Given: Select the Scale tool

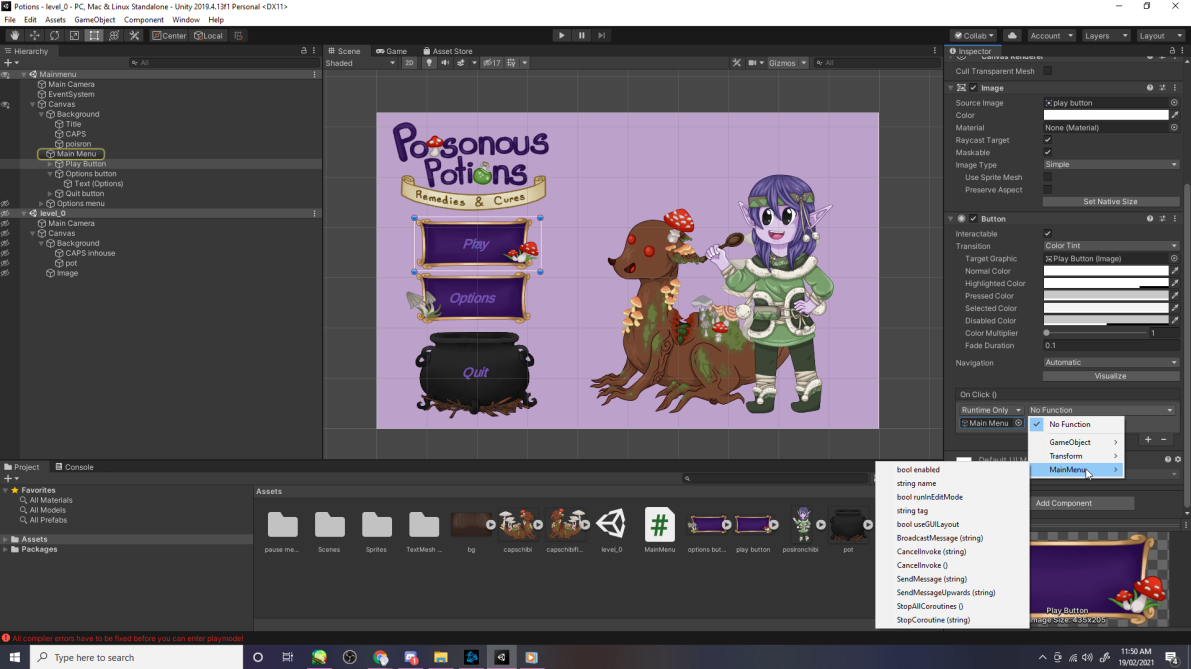Looking at the screenshot, I should pyautogui.click(x=74, y=35).
